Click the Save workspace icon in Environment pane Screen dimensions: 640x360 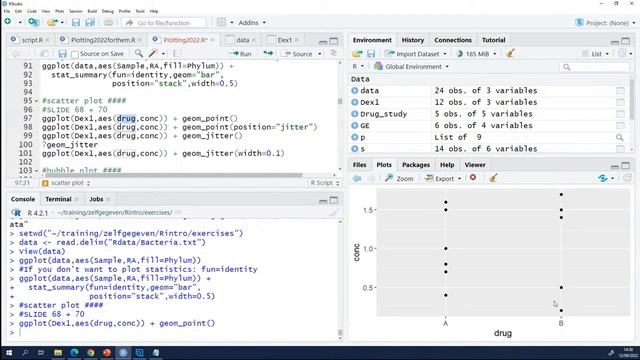coord(371,53)
